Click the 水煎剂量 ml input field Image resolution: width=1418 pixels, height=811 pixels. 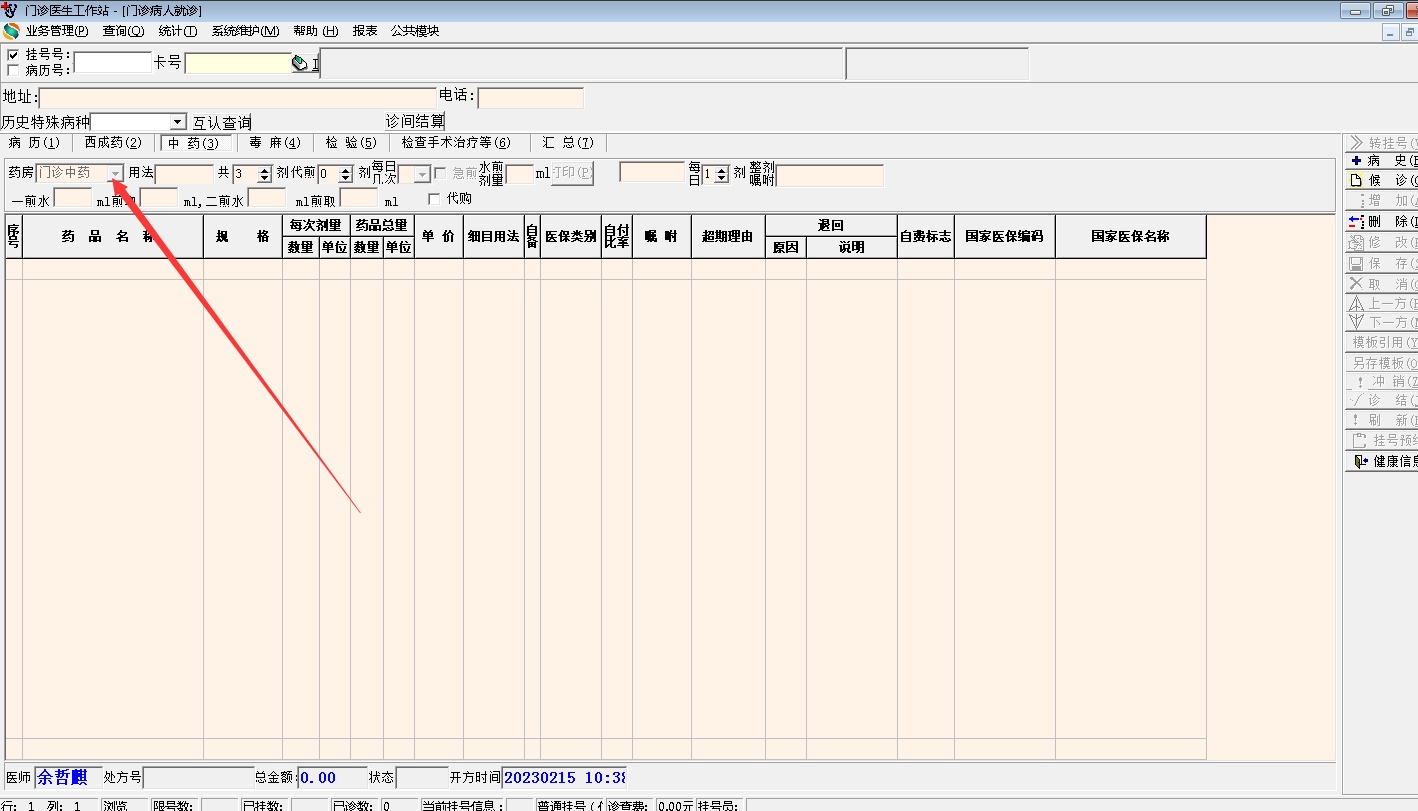(520, 174)
